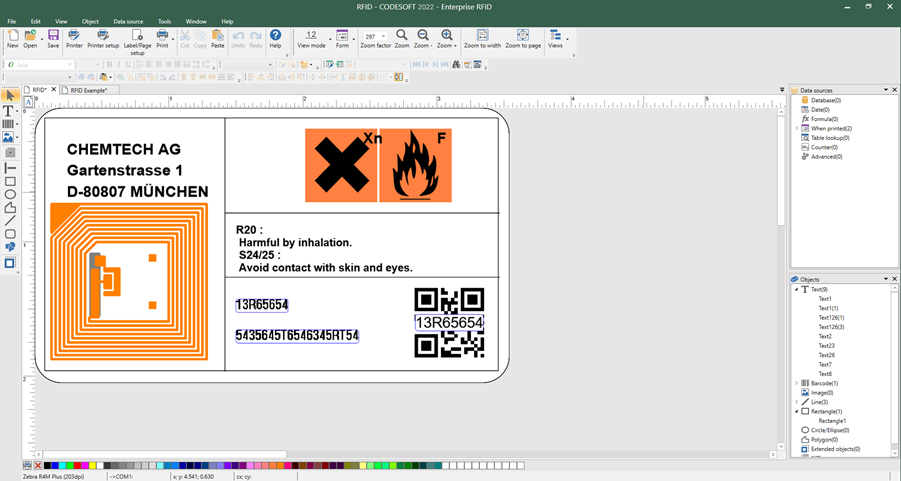The width and height of the screenshot is (901, 481).
Task: Click Zoom out (Zoom -)
Action: [x=422, y=39]
